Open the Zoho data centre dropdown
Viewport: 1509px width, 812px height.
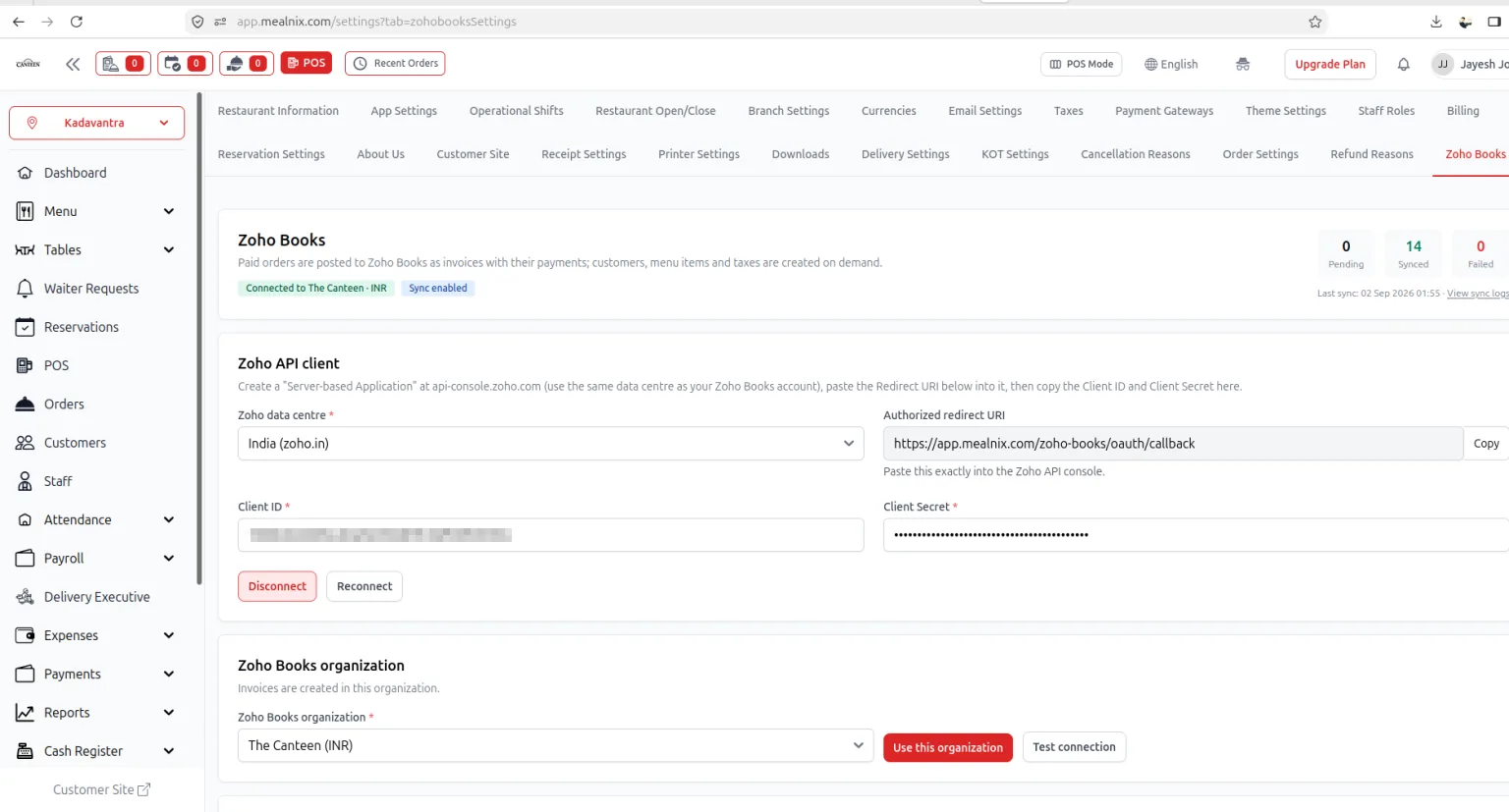point(550,444)
